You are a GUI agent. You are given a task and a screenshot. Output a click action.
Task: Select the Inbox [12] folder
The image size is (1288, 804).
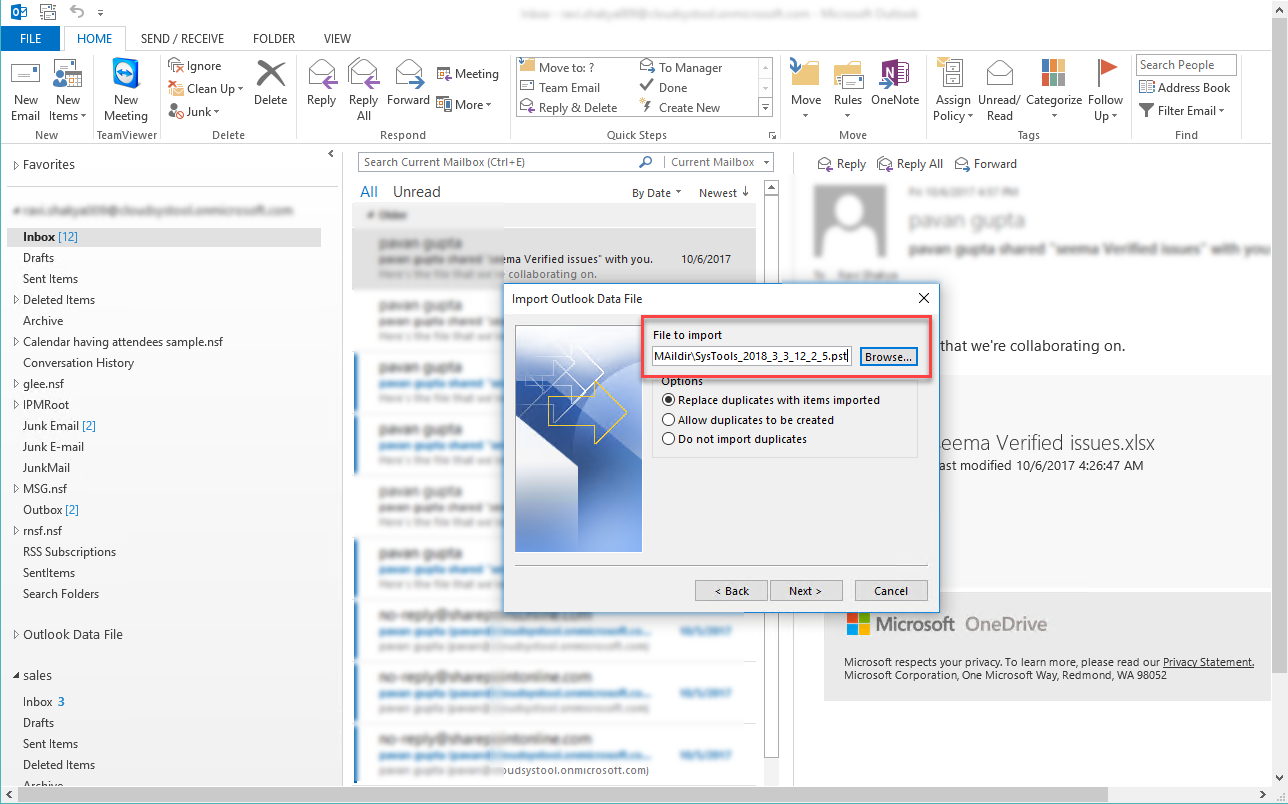[x=164, y=237]
